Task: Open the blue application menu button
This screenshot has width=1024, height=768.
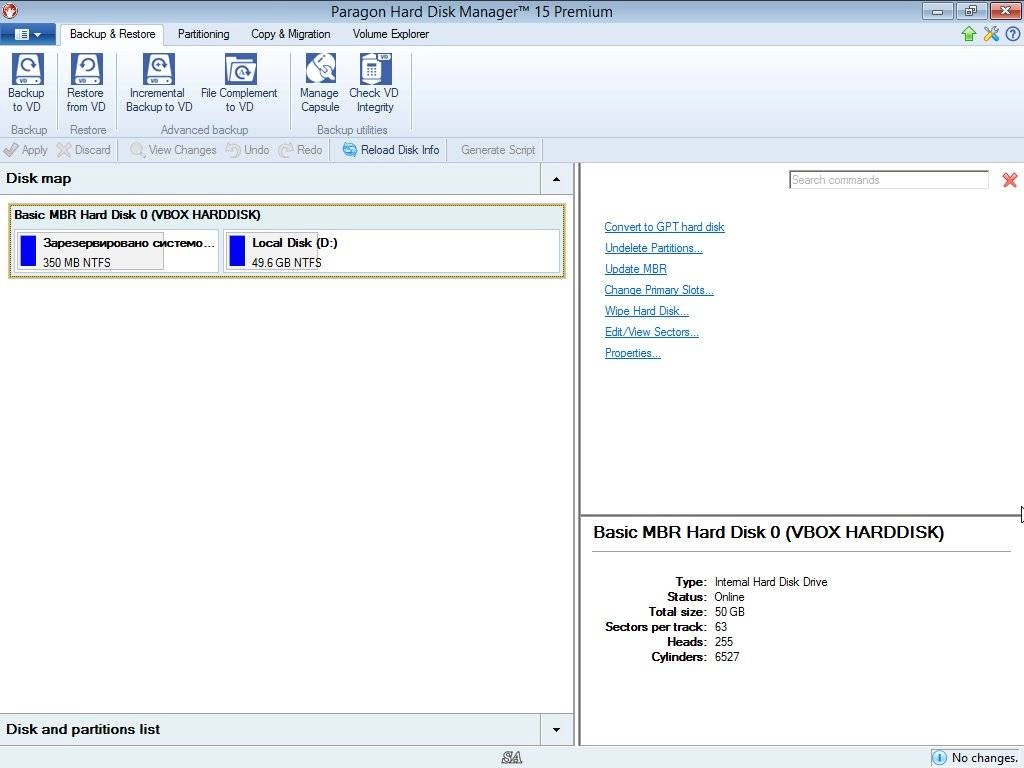Action: click(x=27, y=34)
